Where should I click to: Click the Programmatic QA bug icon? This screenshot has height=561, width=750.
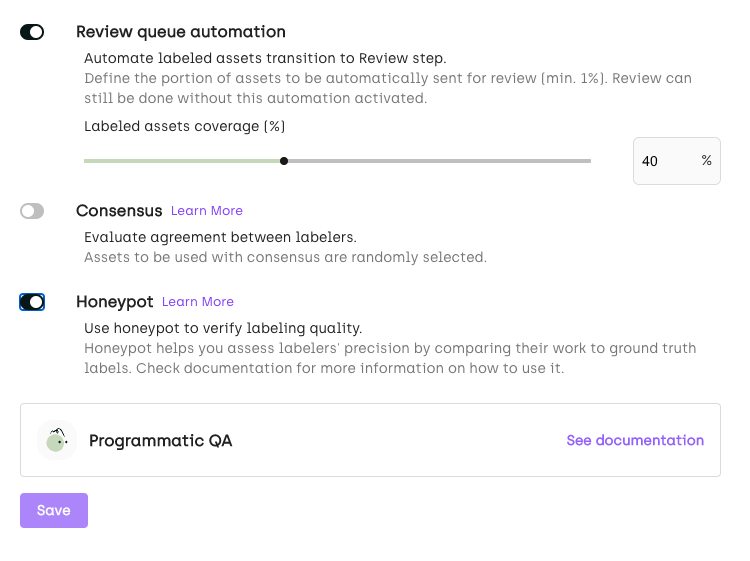coord(56,440)
